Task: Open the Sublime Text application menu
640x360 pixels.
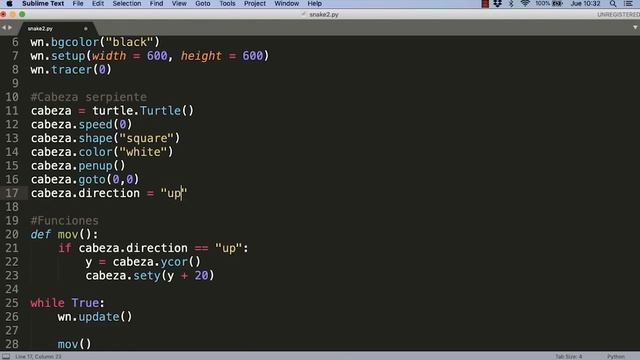Action: [x=43, y=4]
